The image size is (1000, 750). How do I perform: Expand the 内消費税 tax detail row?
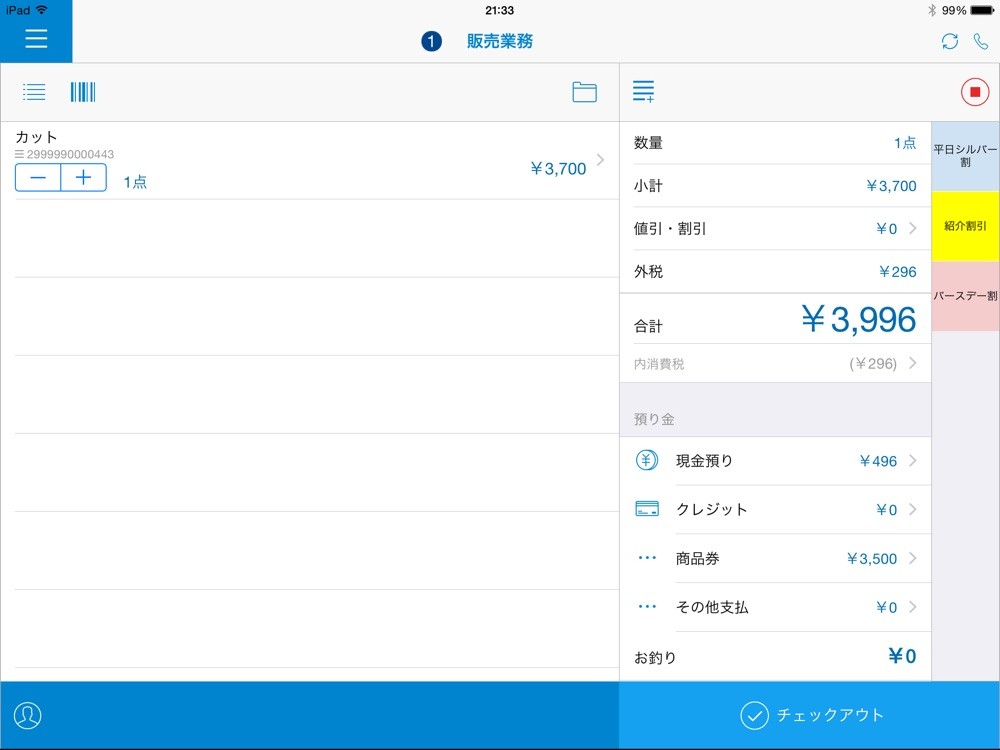pyautogui.click(x=775, y=364)
